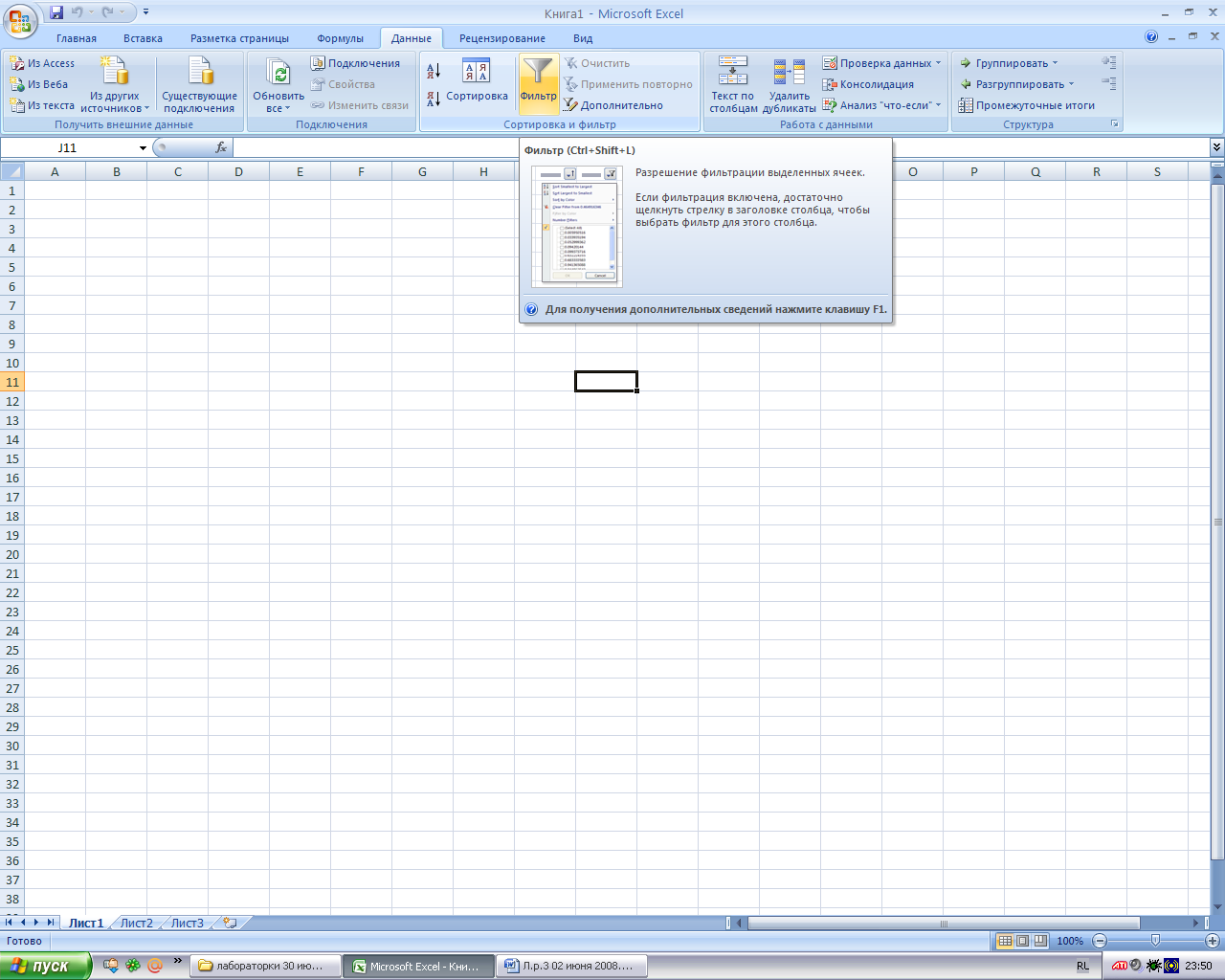Open the Structure group dialog launcher
The height and width of the screenshot is (980, 1225).
pyautogui.click(x=1114, y=124)
